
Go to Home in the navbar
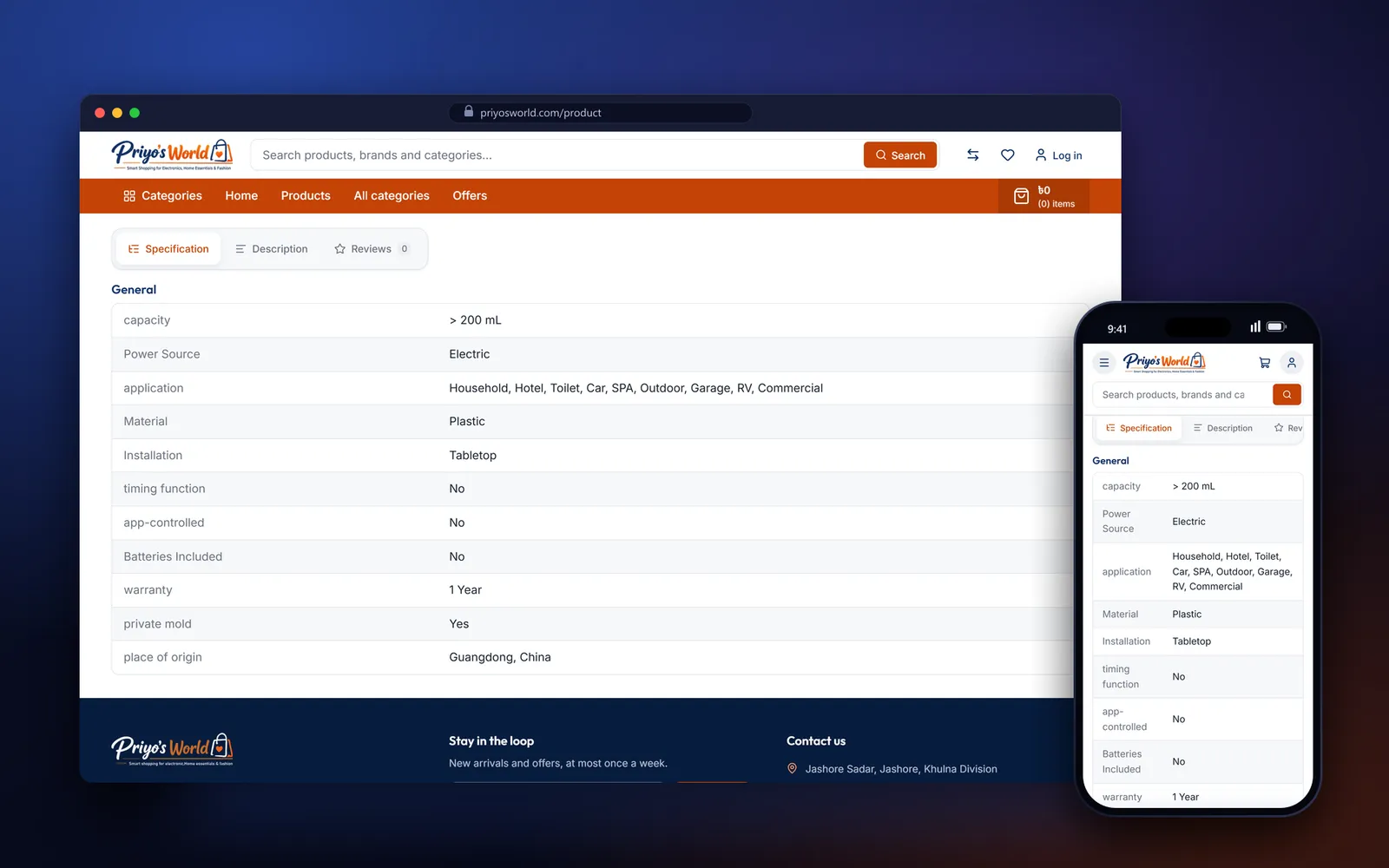(x=241, y=196)
